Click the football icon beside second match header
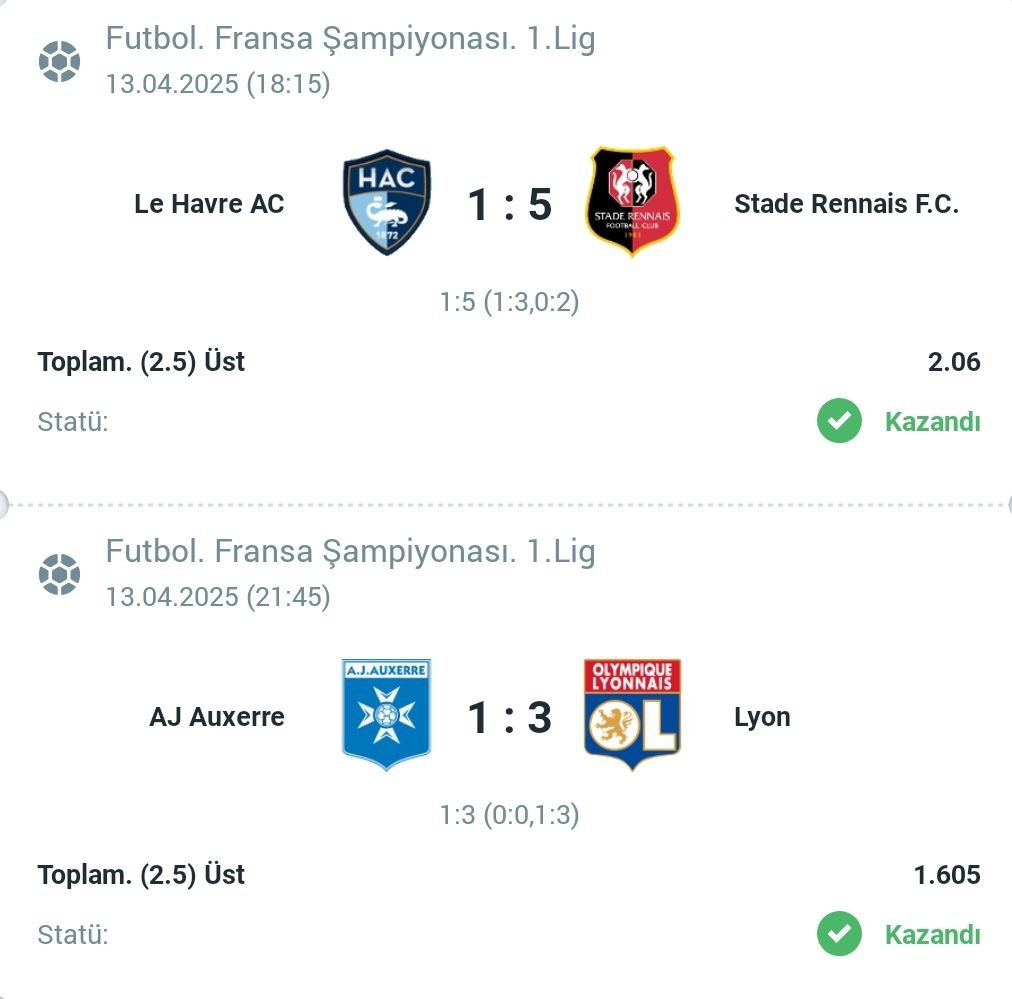 point(59,574)
